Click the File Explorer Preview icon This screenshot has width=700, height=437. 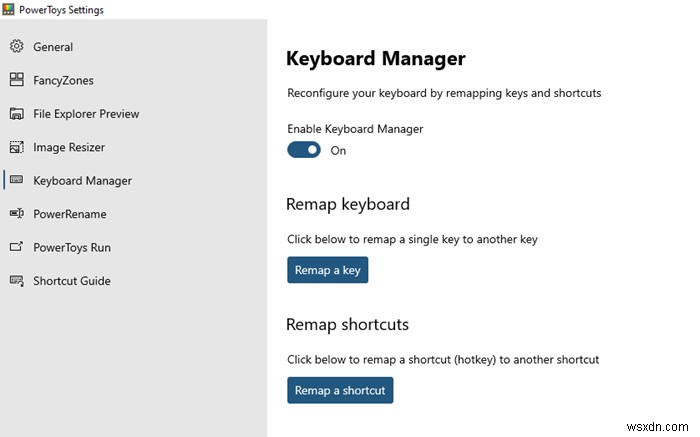tap(16, 114)
